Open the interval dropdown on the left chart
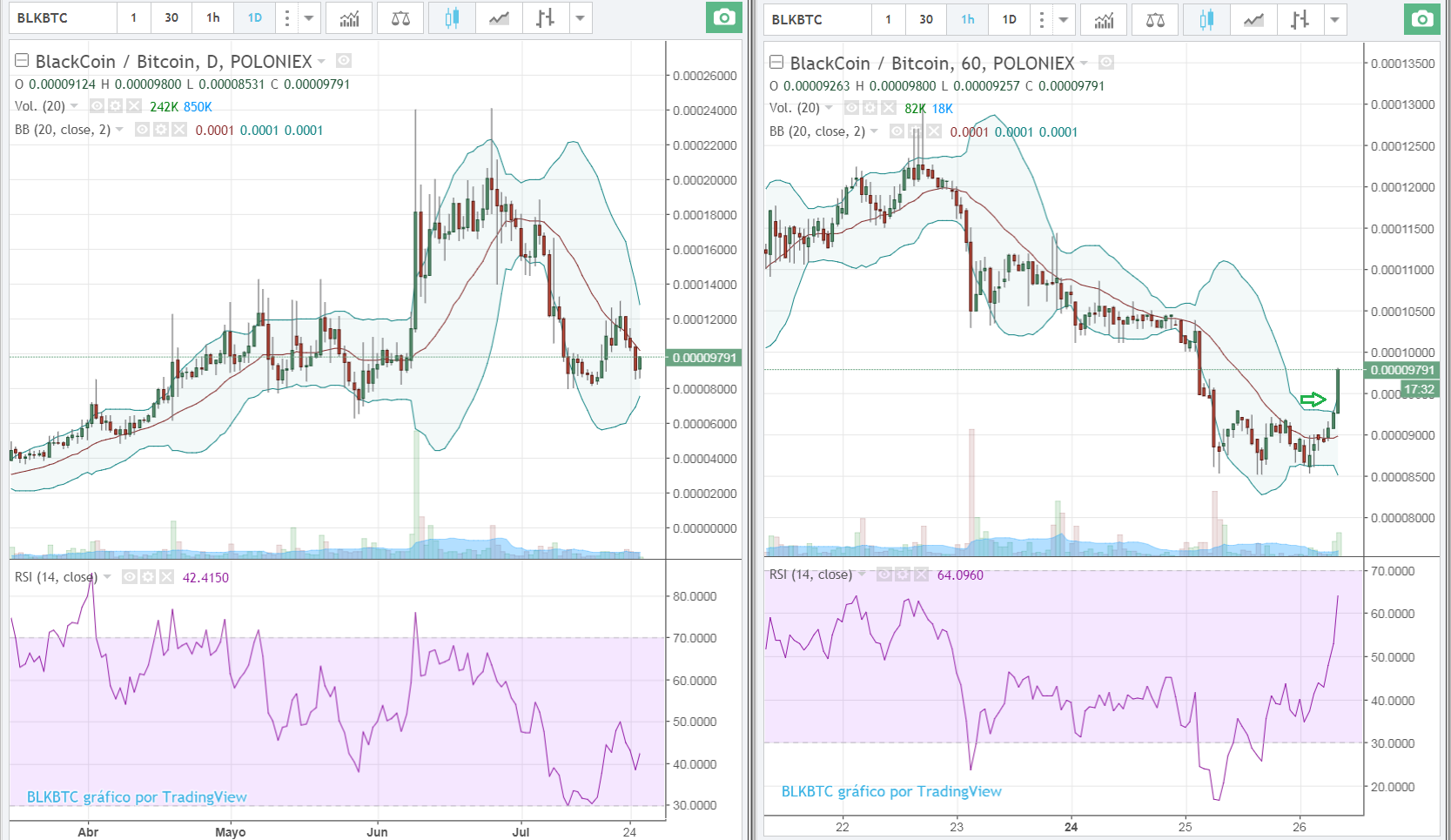This screenshot has height=840, width=1451. click(308, 17)
